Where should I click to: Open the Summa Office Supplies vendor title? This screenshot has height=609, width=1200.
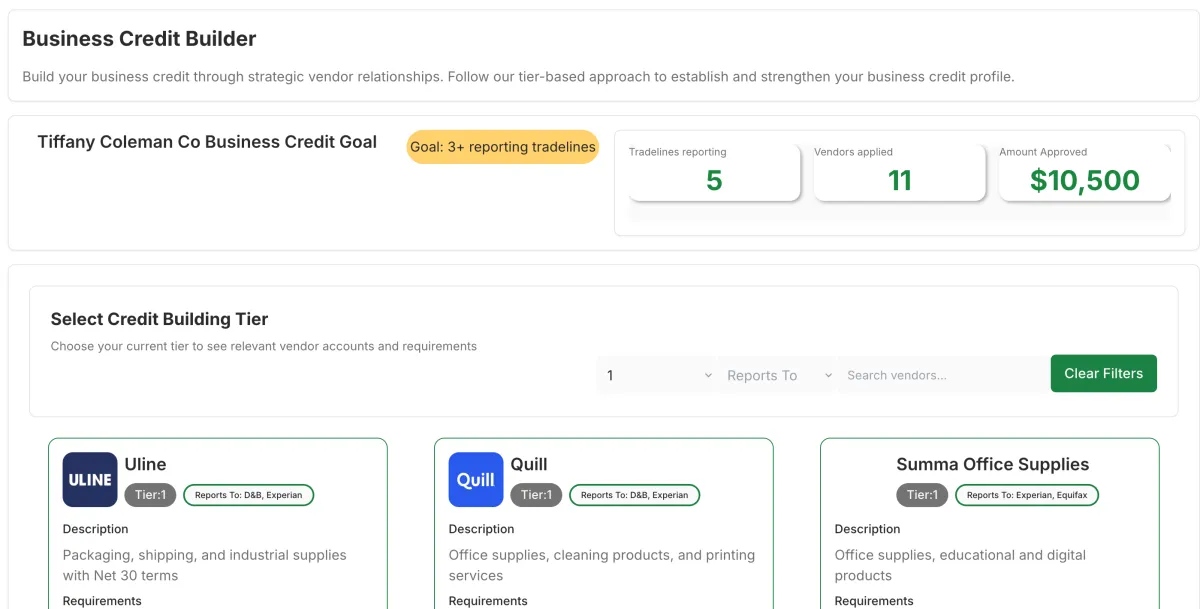[992, 464]
